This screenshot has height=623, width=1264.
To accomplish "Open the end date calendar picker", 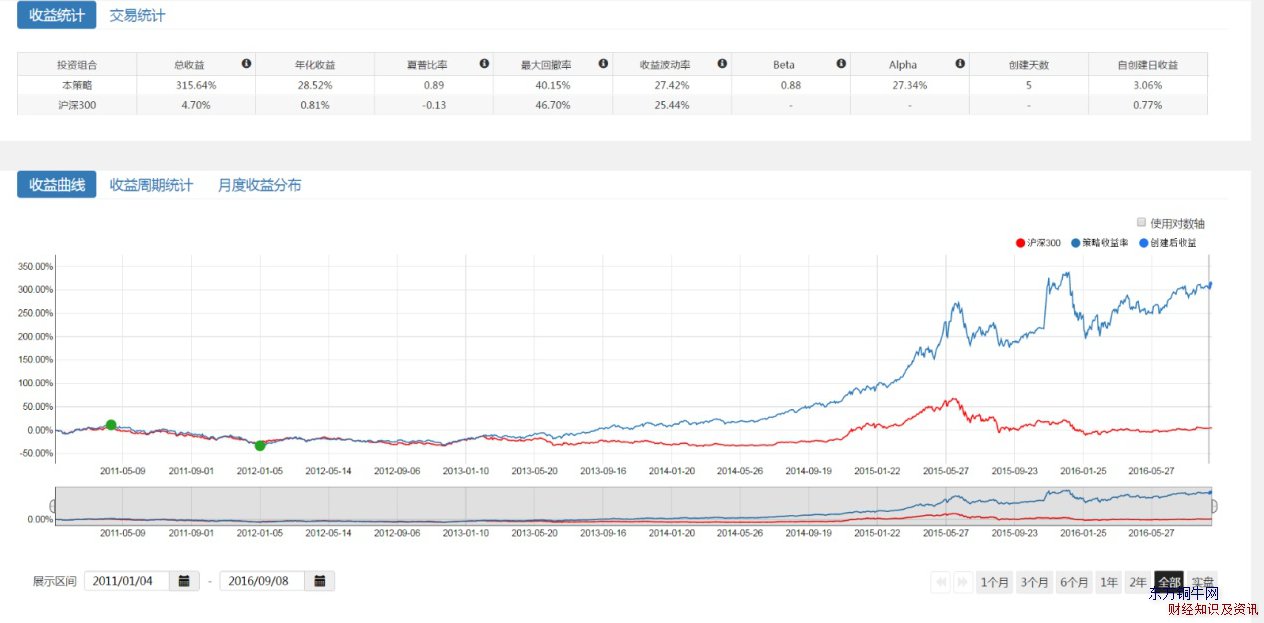I will 319,581.
